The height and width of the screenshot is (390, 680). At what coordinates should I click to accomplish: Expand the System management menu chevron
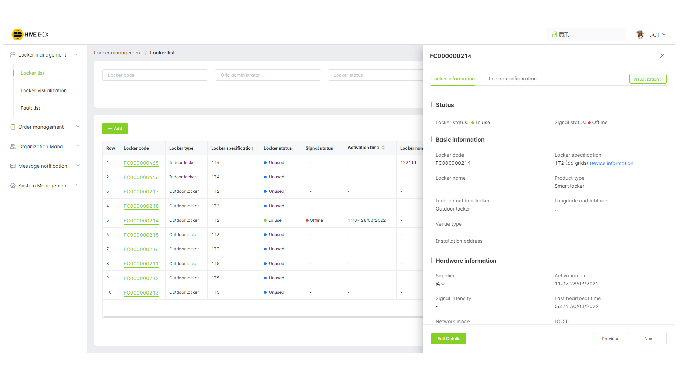click(77, 185)
